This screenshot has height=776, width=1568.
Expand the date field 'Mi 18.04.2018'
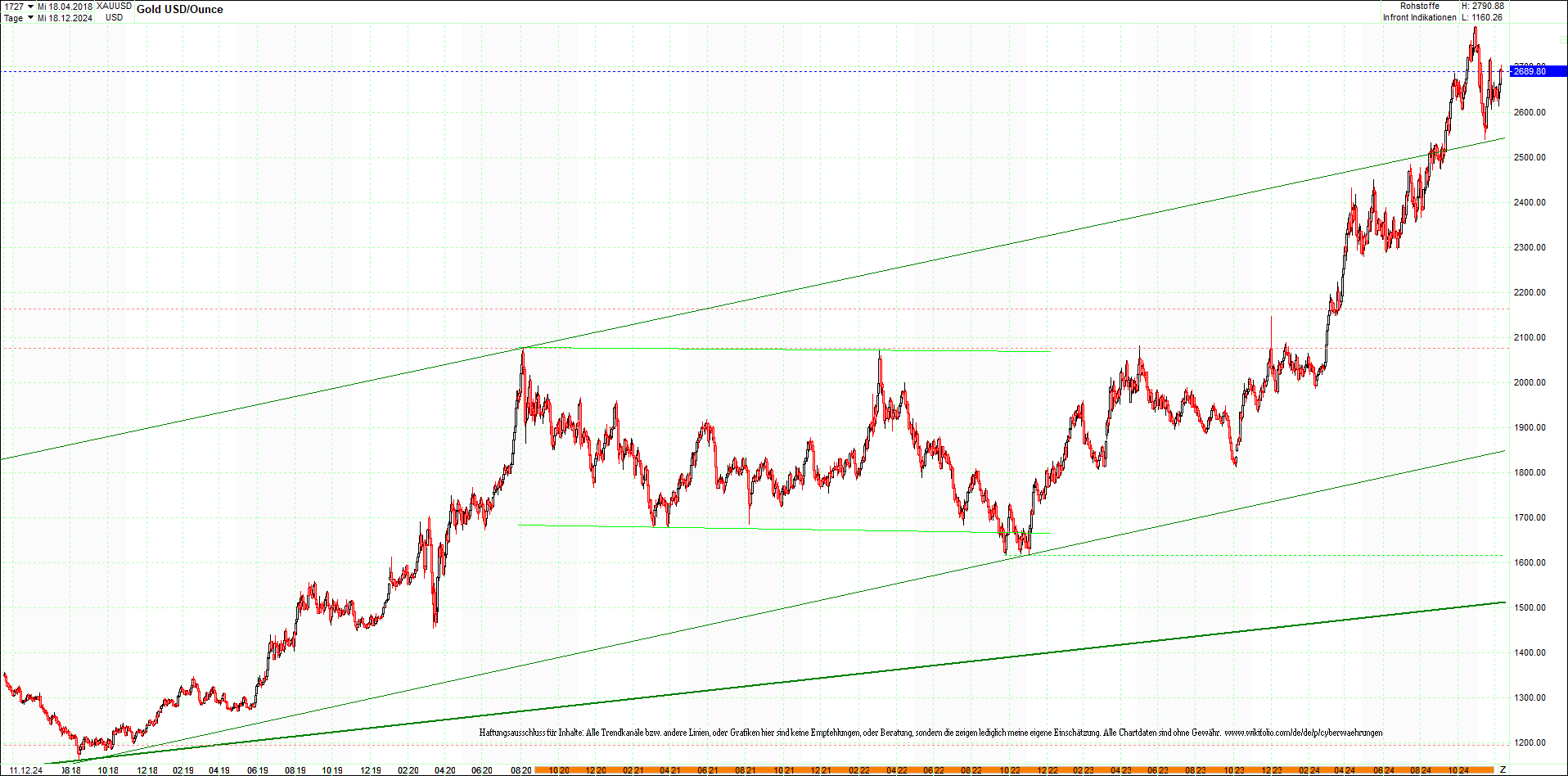64,5
